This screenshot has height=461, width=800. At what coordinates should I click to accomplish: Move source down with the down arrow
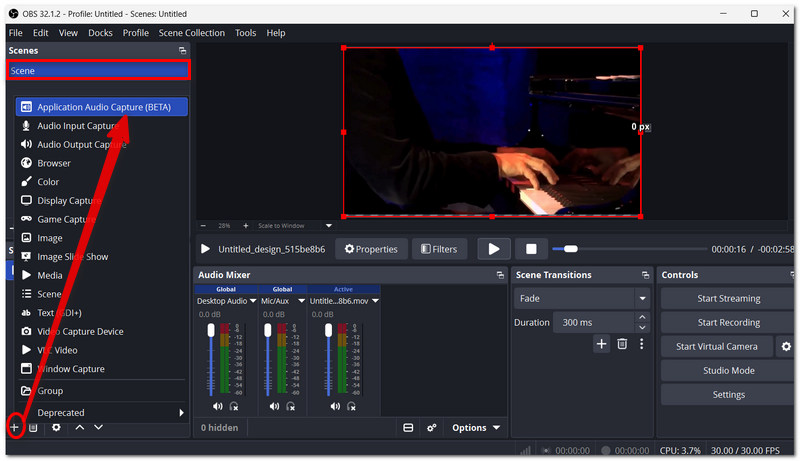click(x=98, y=427)
